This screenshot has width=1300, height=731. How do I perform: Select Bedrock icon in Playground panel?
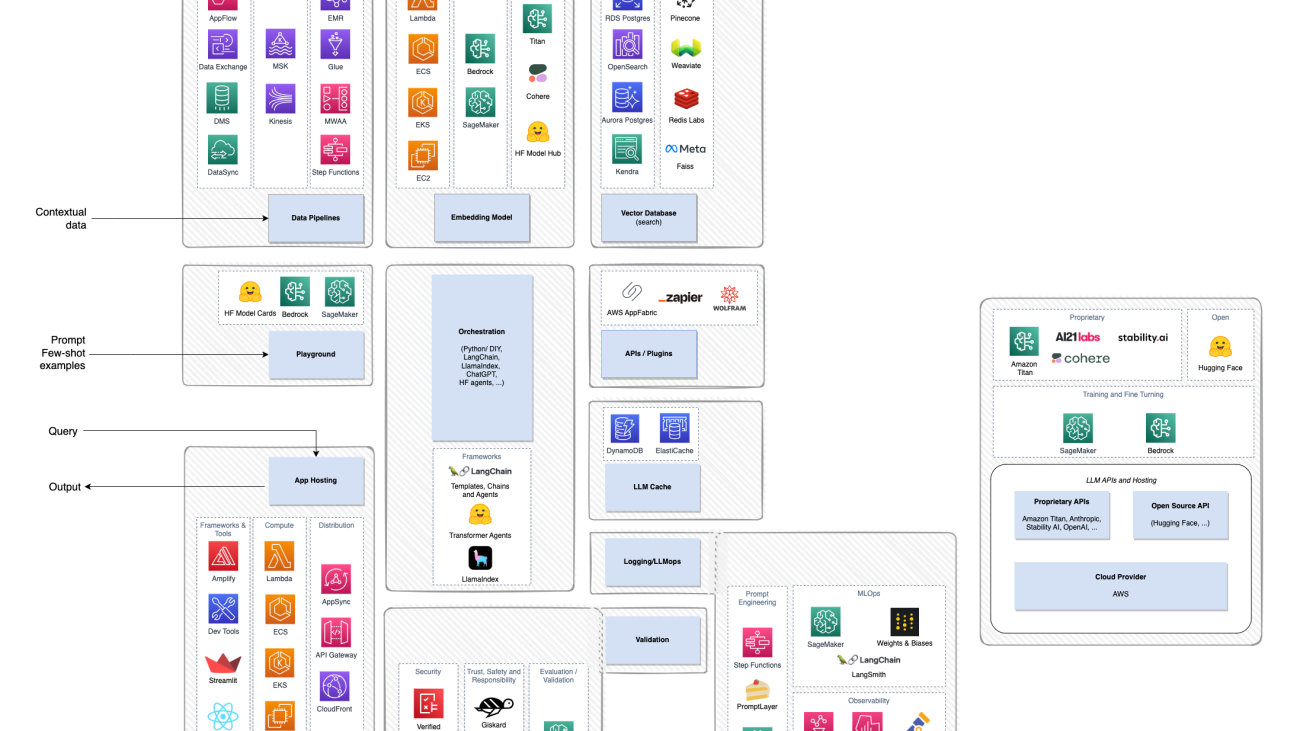click(295, 292)
